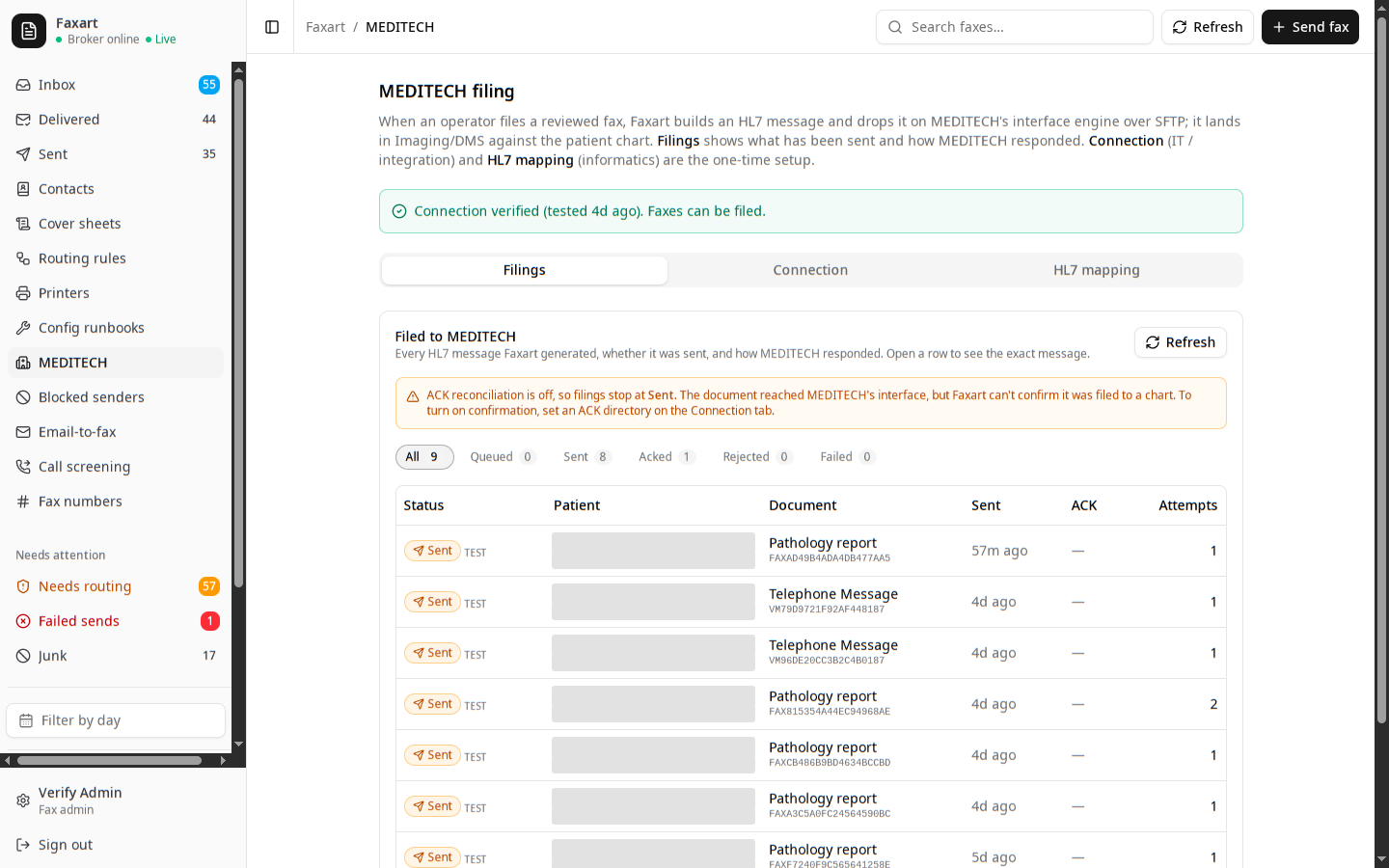This screenshot has height=868, width=1389.
Task: Select the Failed 0 filter
Action: [x=847, y=457]
